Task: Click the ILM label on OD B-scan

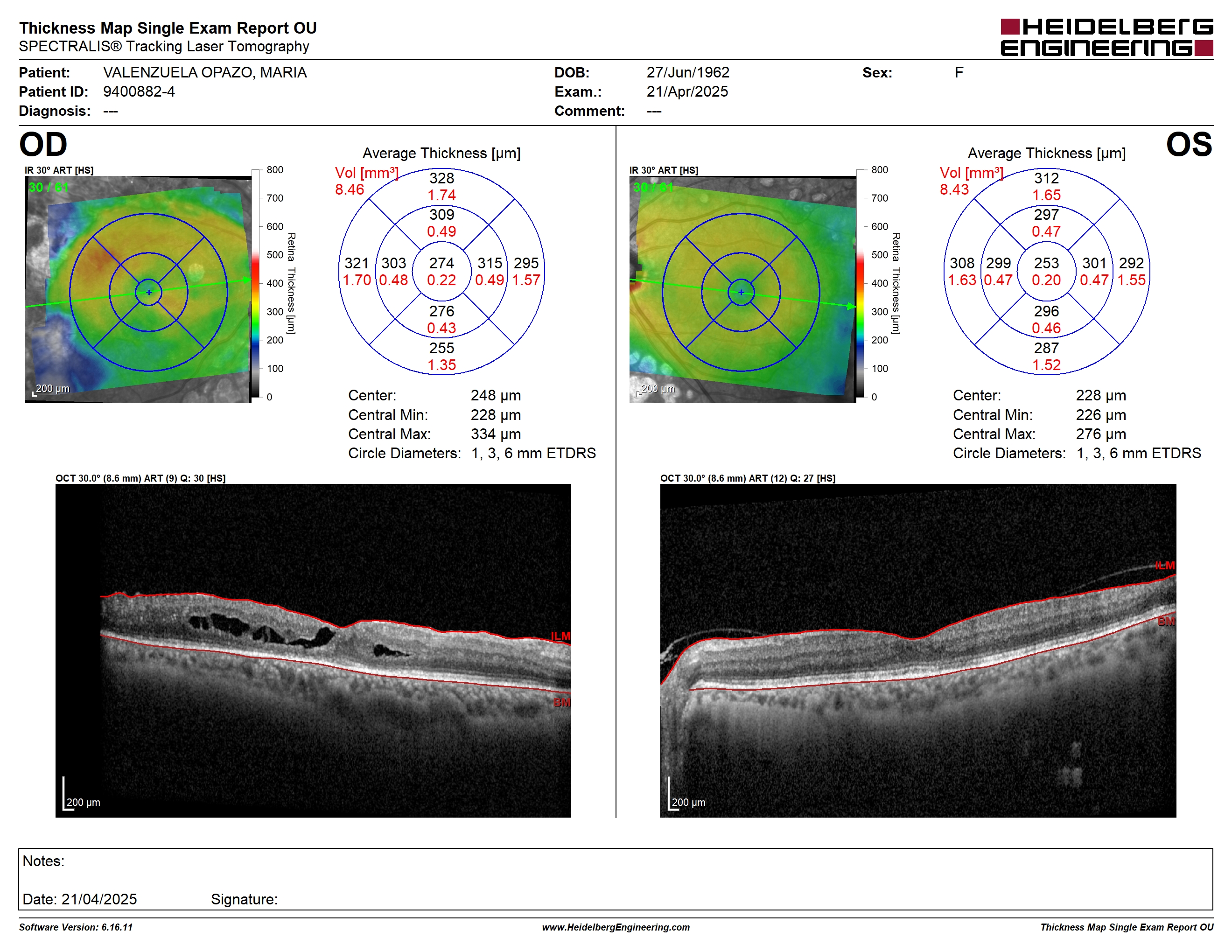Action: click(561, 636)
